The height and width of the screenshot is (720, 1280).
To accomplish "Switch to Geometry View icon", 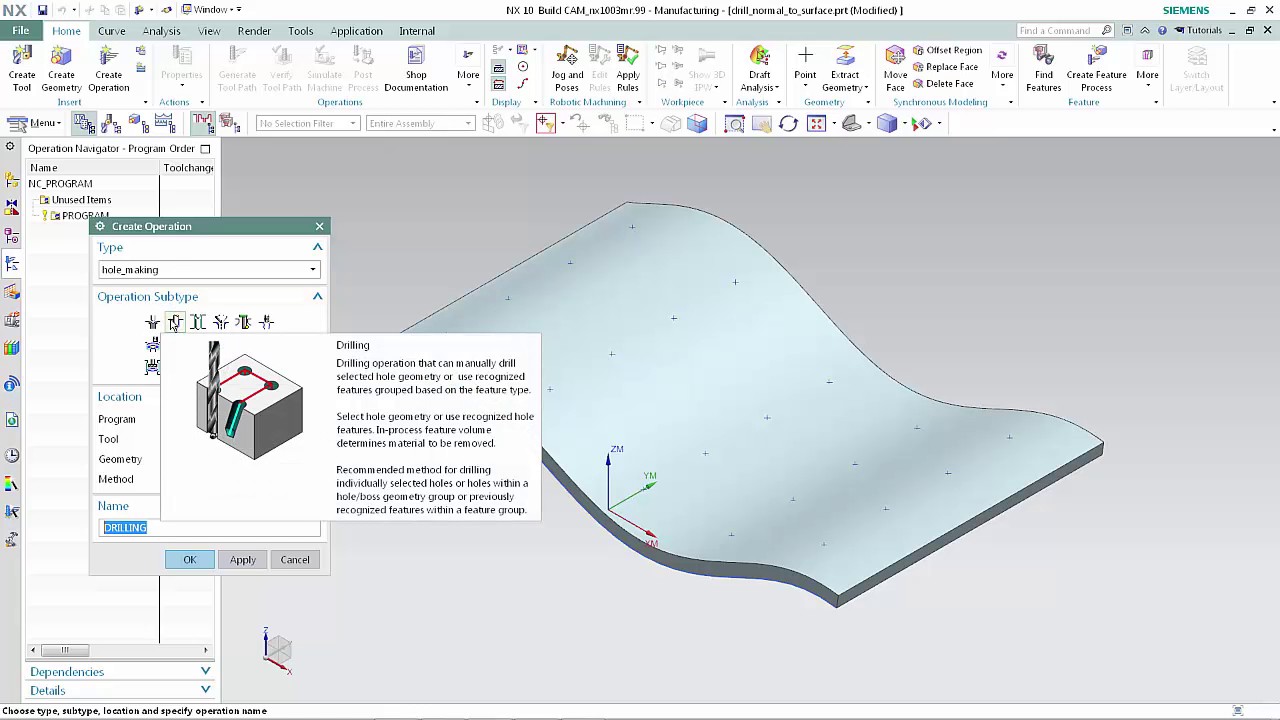I will [138, 124].
